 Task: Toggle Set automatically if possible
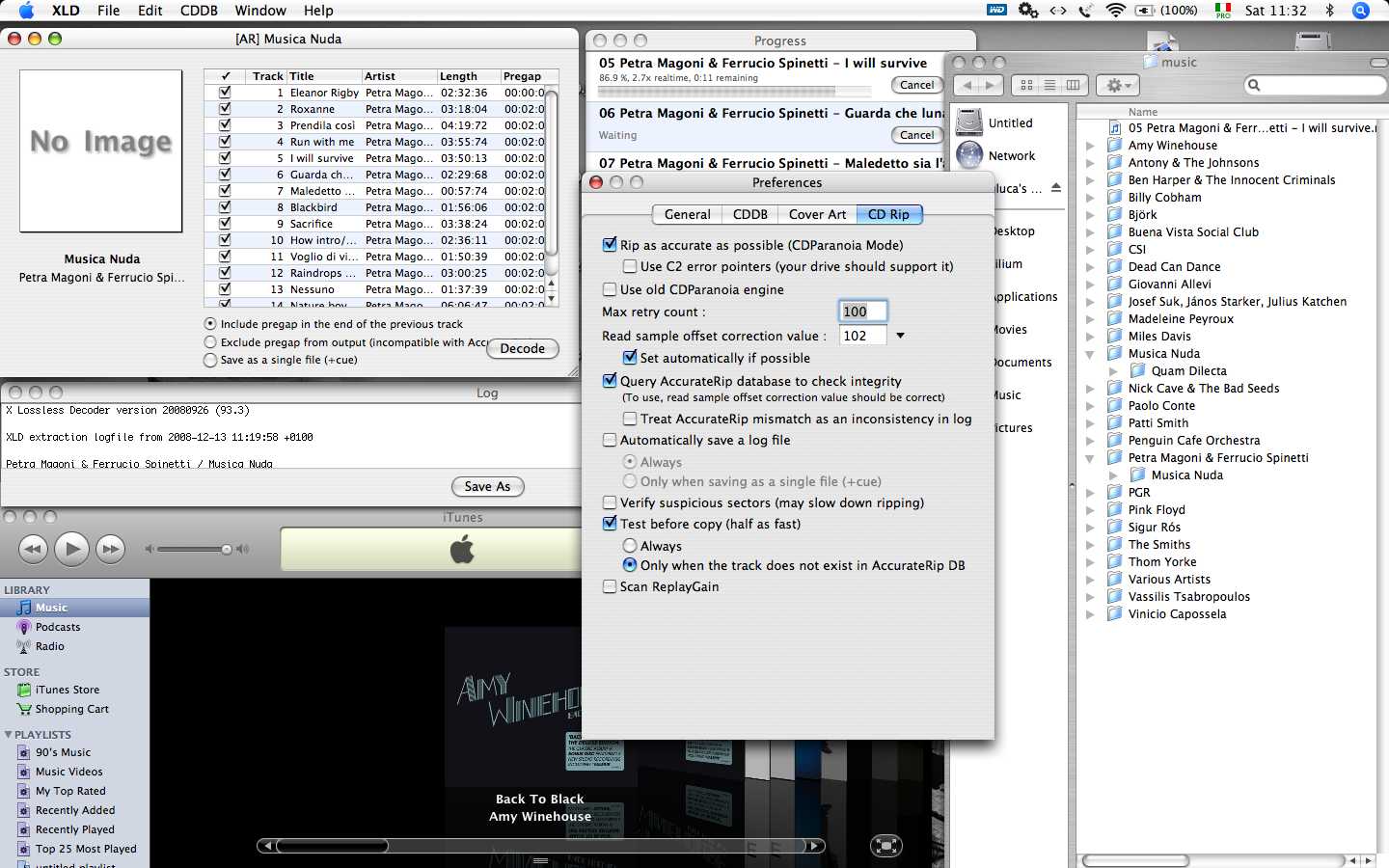tap(630, 358)
